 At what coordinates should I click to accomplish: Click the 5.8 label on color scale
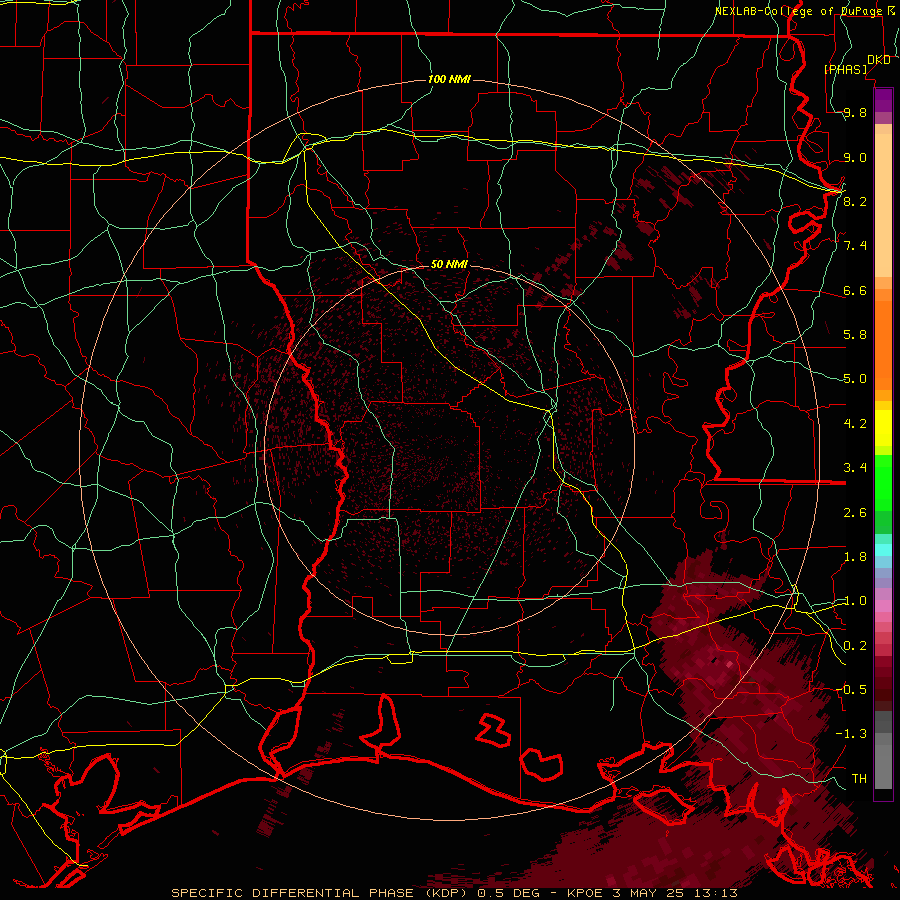click(855, 335)
